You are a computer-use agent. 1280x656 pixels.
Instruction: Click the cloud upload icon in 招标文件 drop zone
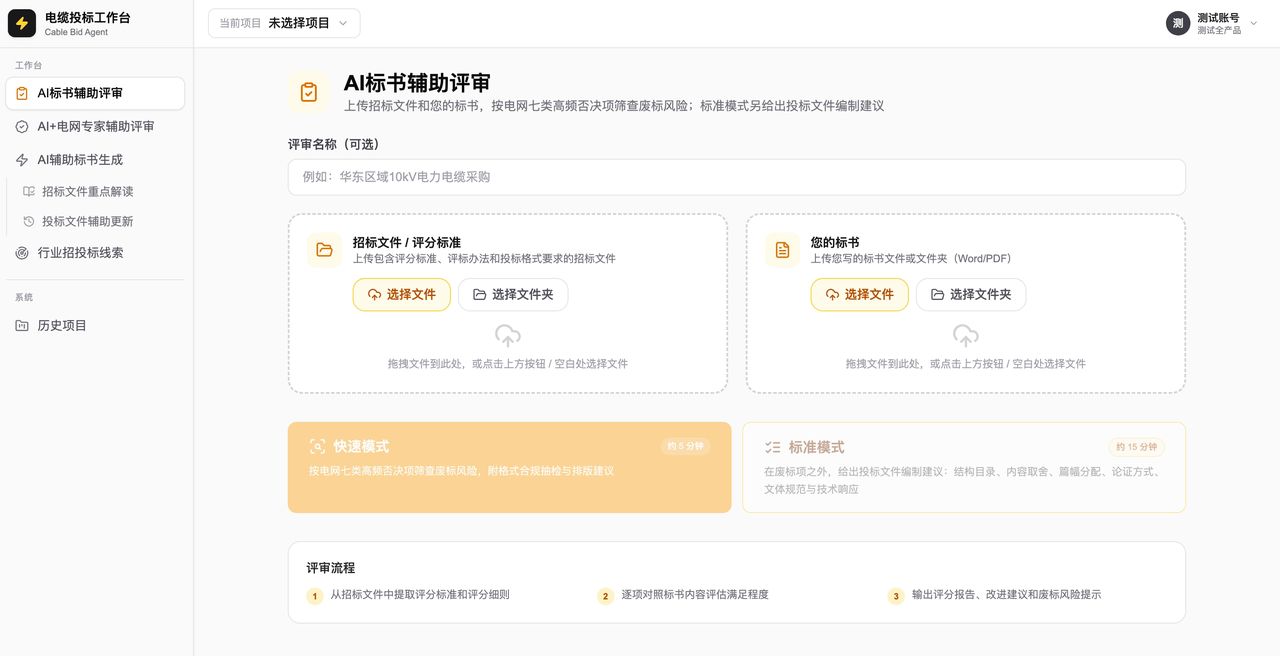click(x=508, y=336)
